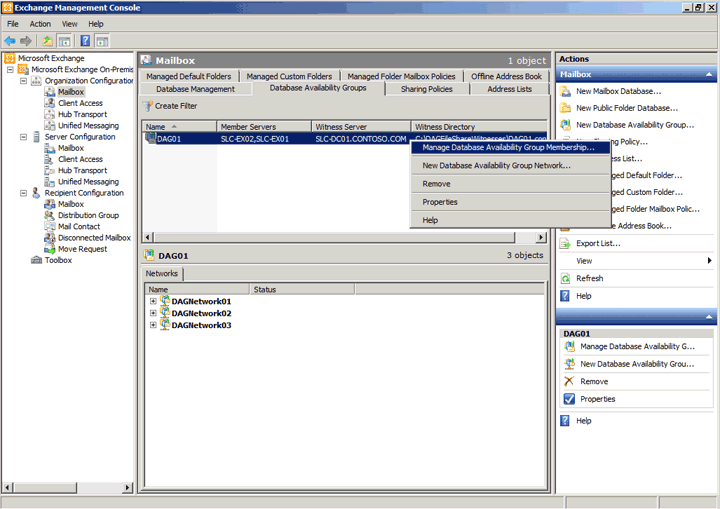Click Refresh action link
The image size is (720, 509).
pos(590,278)
